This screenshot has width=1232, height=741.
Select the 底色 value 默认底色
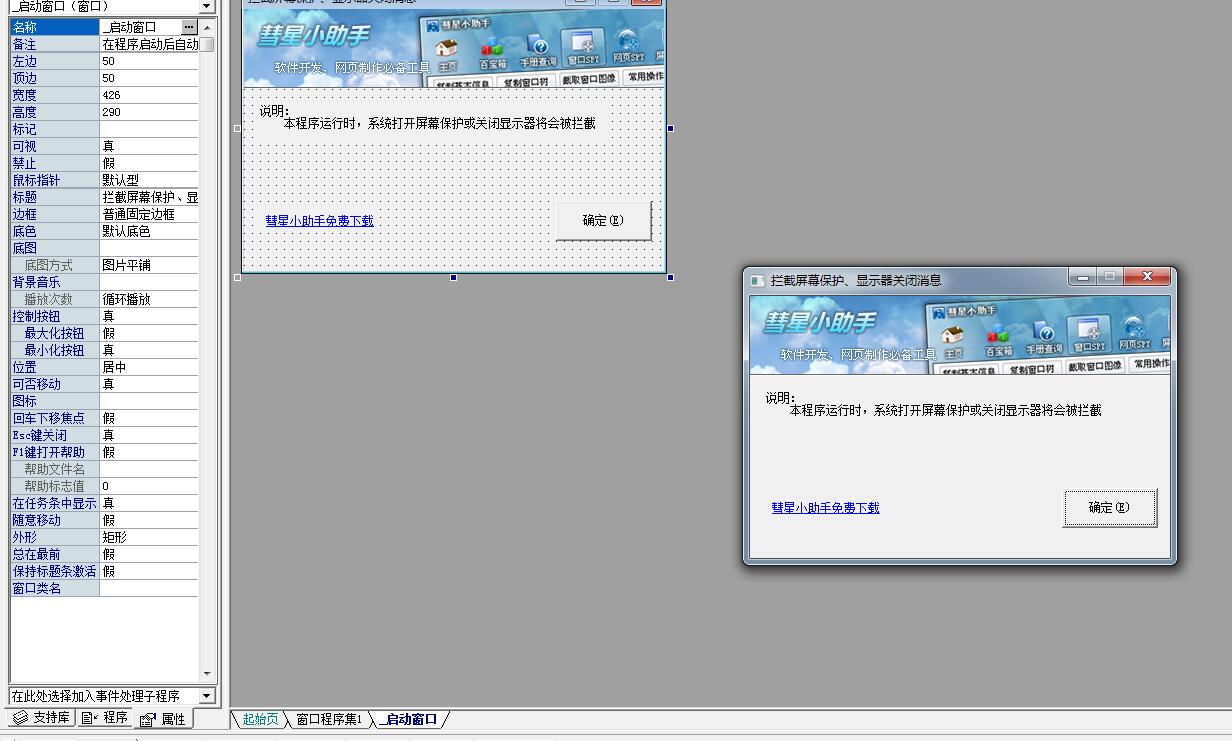coord(149,231)
